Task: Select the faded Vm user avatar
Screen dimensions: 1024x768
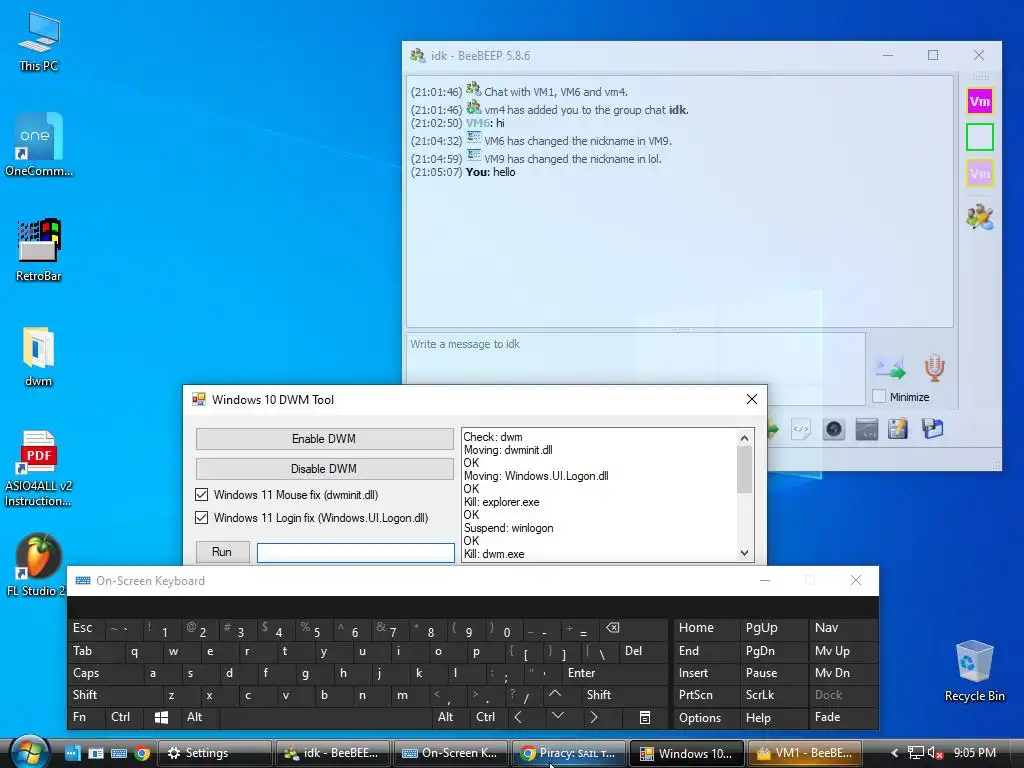Action: click(980, 173)
